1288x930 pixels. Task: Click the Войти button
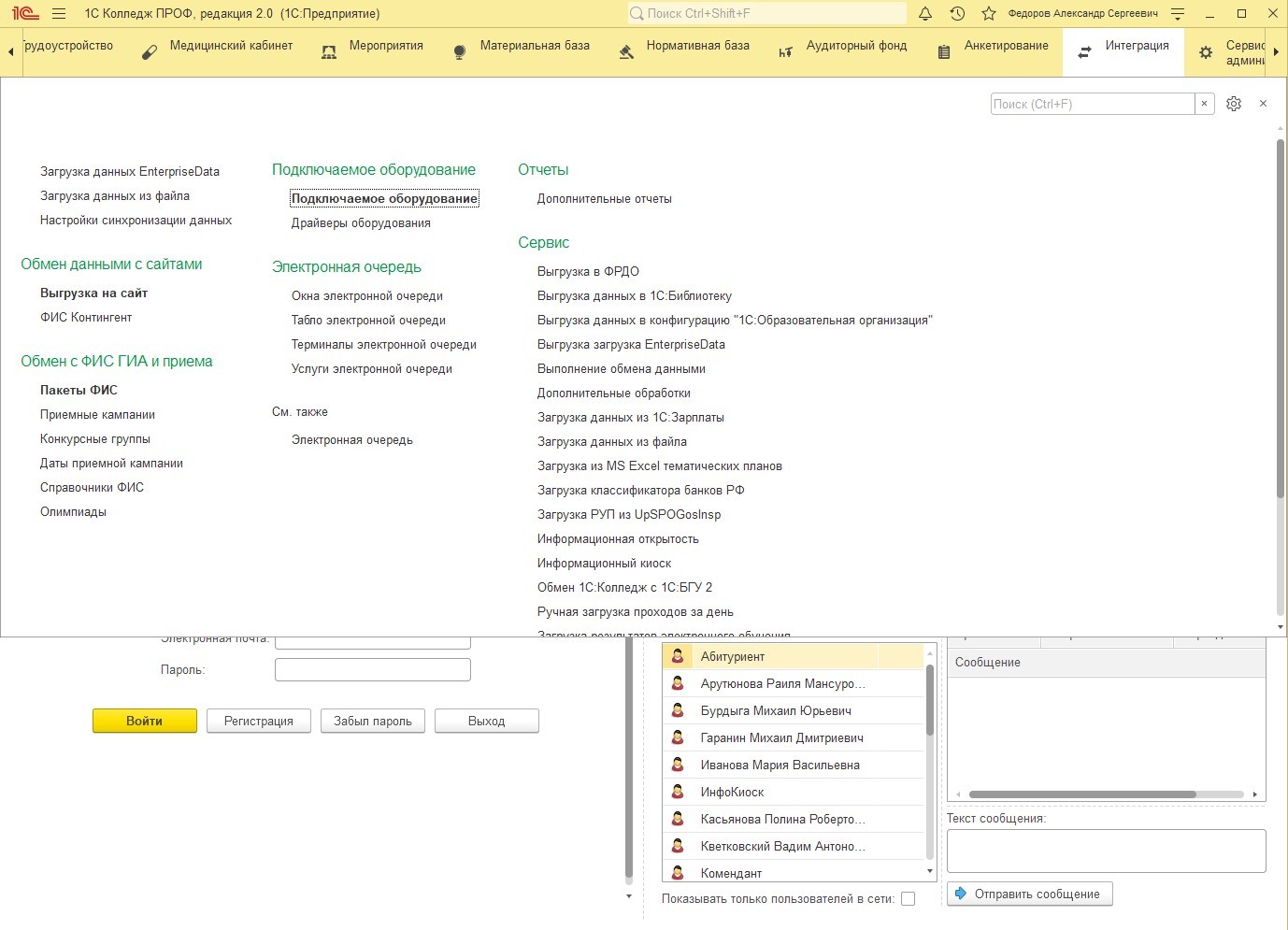pyautogui.click(x=145, y=721)
